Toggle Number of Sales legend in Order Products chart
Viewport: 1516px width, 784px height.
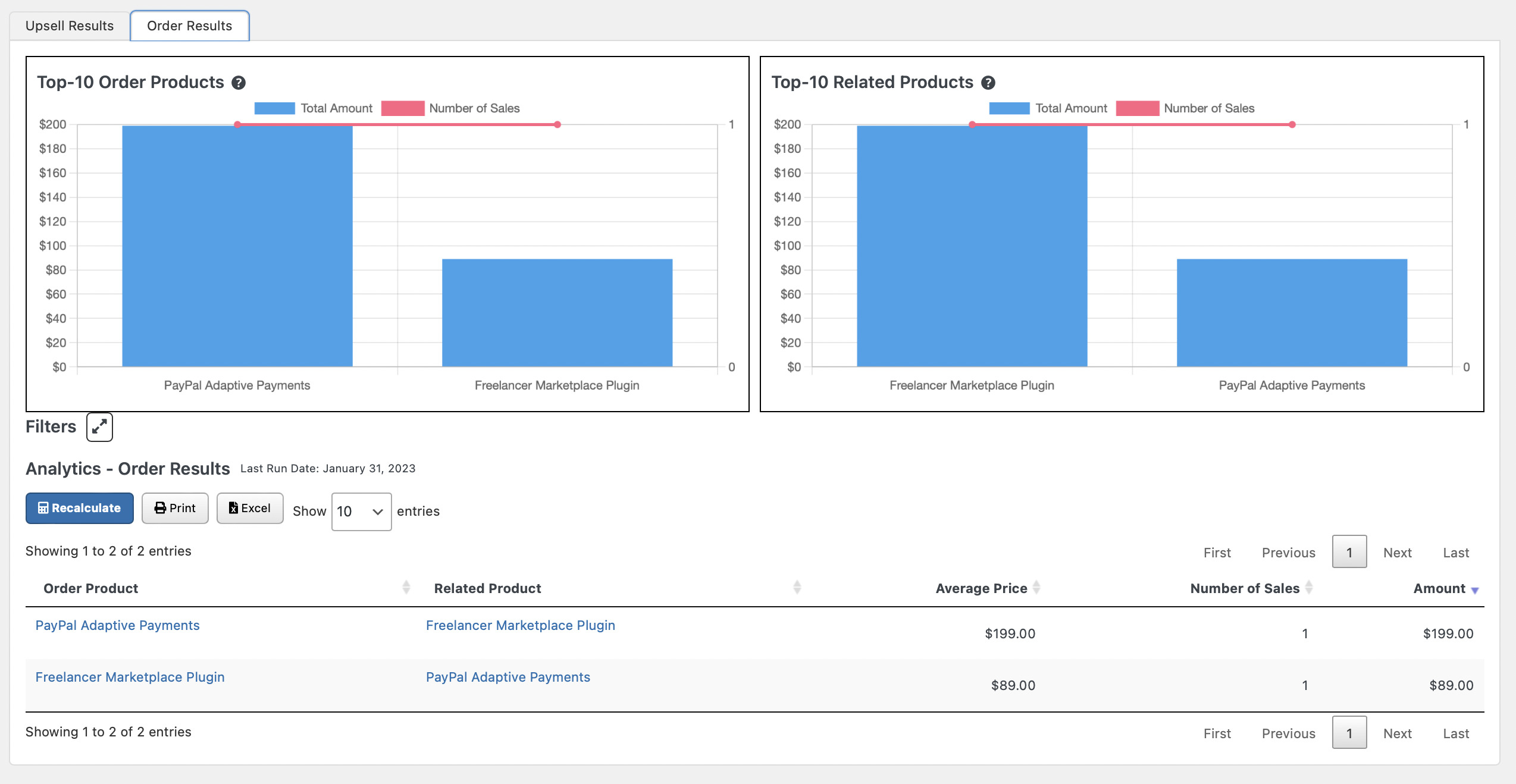click(451, 108)
